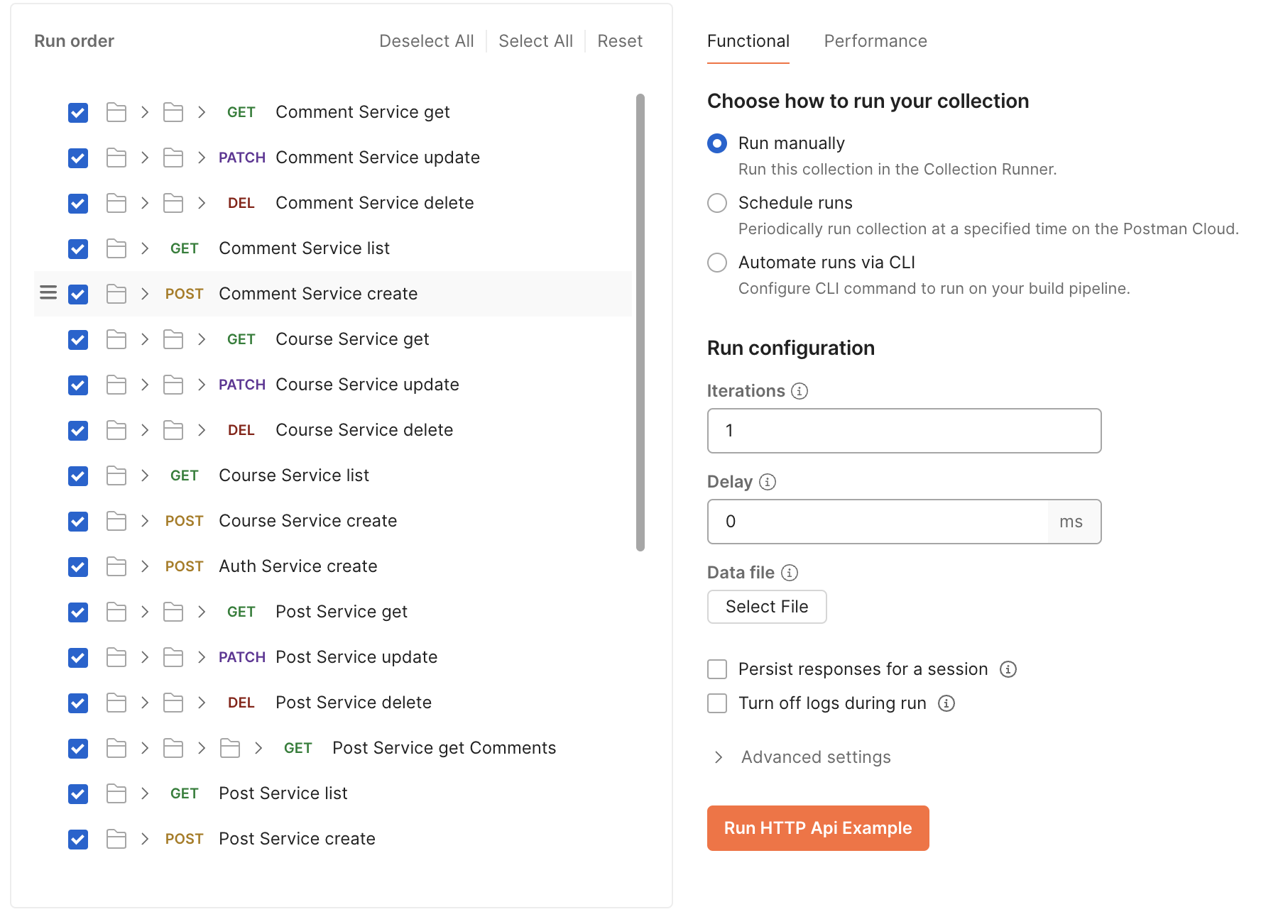1288x924 pixels.
Task: Click the Data file info icon
Action: 790,573
